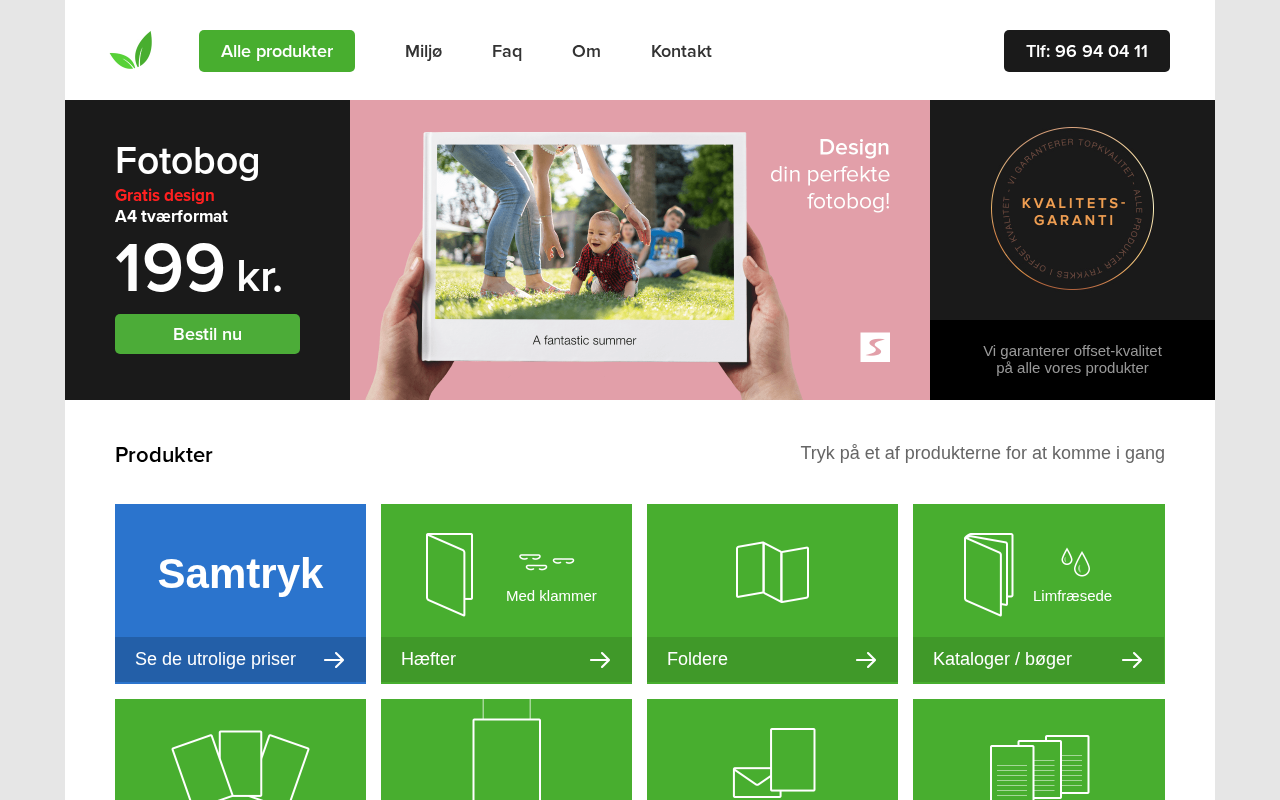Open the Foldere product link
The height and width of the screenshot is (800, 1280).
[x=697, y=659]
